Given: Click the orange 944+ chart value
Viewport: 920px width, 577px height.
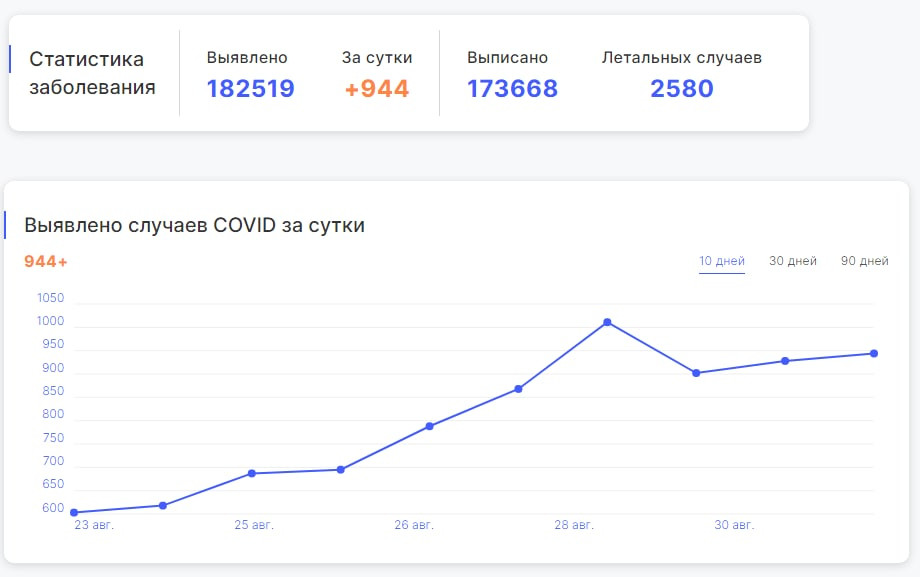Looking at the screenshot, I should (x=46, y=261).
